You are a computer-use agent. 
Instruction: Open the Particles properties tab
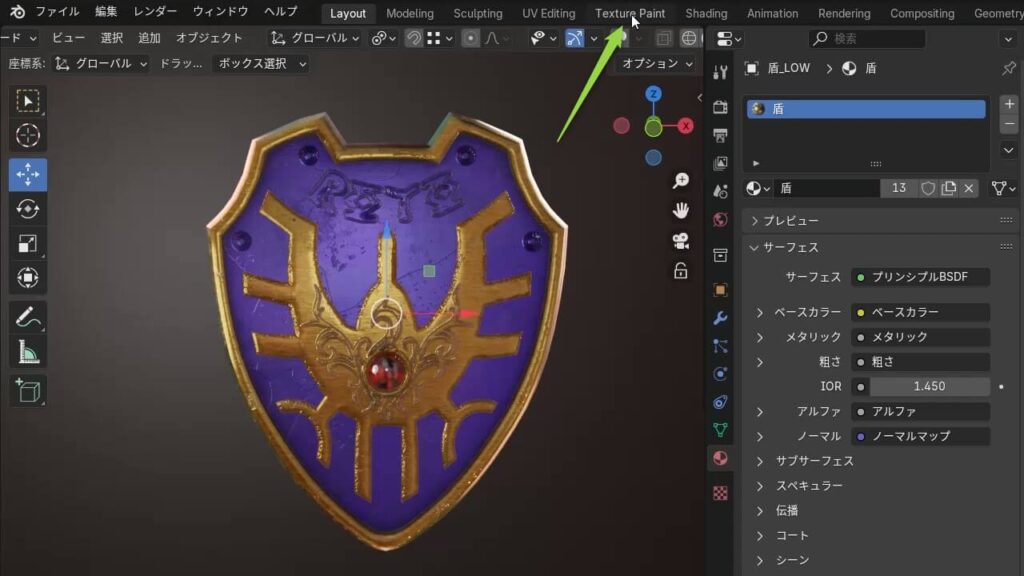coord(720,345)
